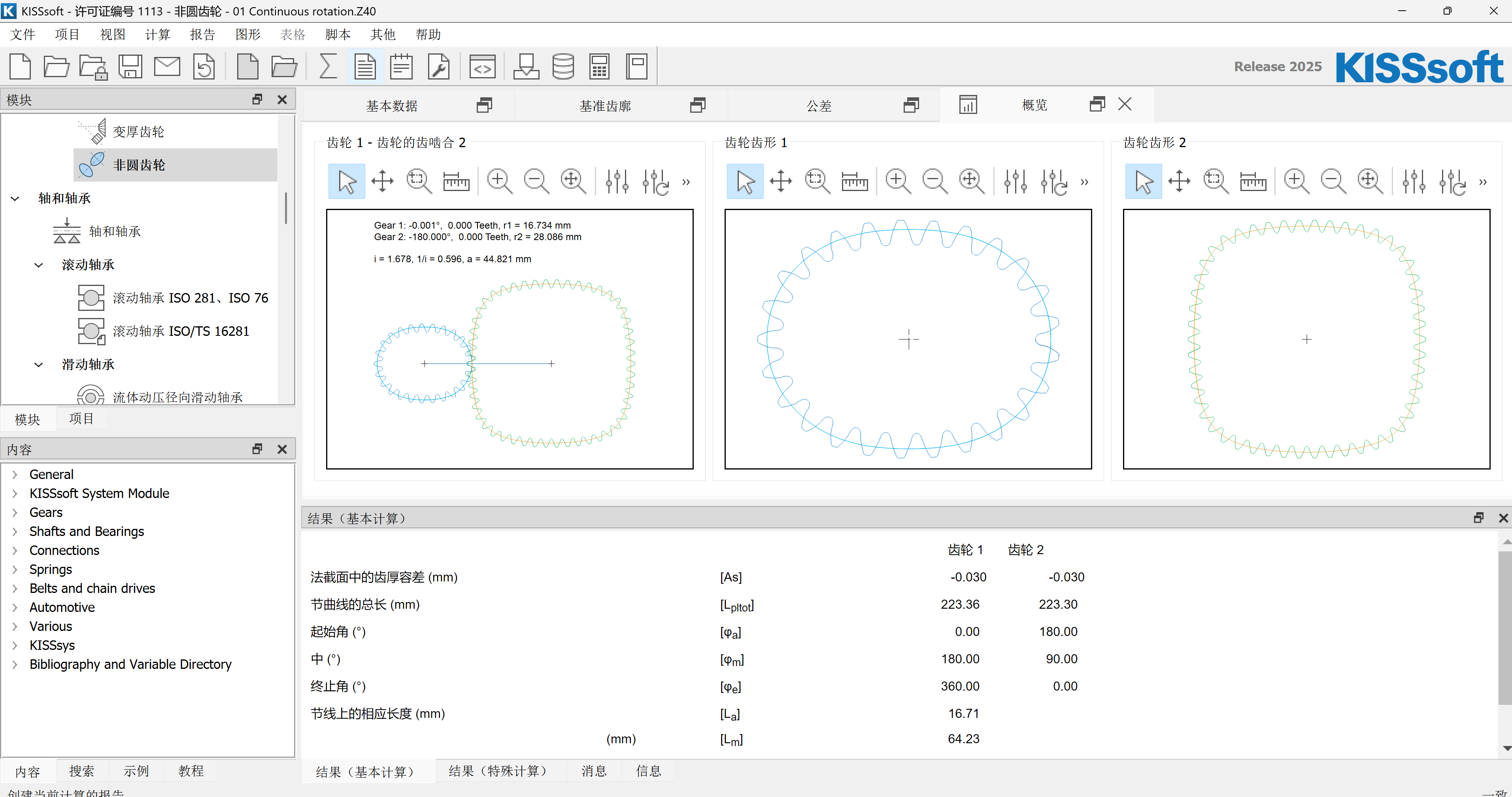Click the report document icon
Image resolution: width=1512 pixels, height=797 pixels.
pos(365,66)
